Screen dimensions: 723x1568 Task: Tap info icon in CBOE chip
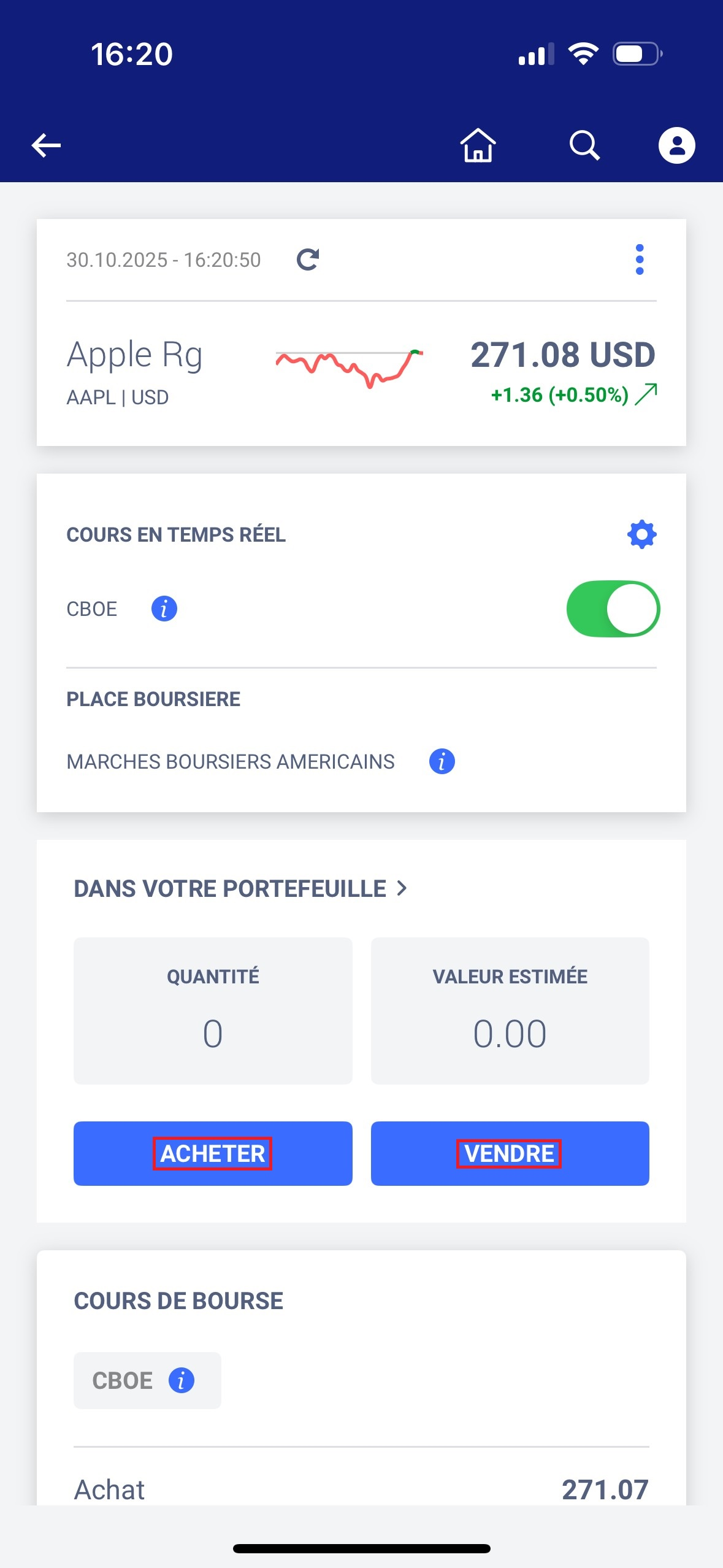coord(182,1380)
